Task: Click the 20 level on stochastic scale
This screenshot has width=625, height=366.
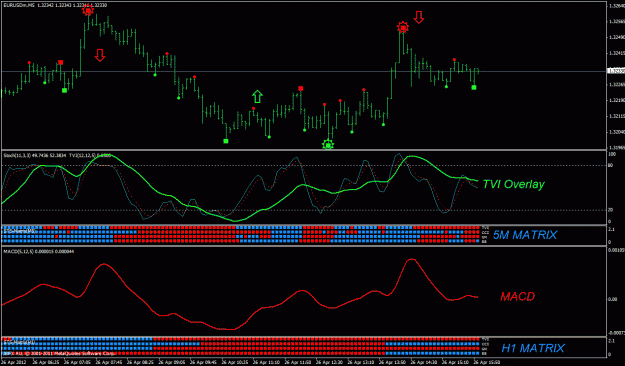Action: 611,210
